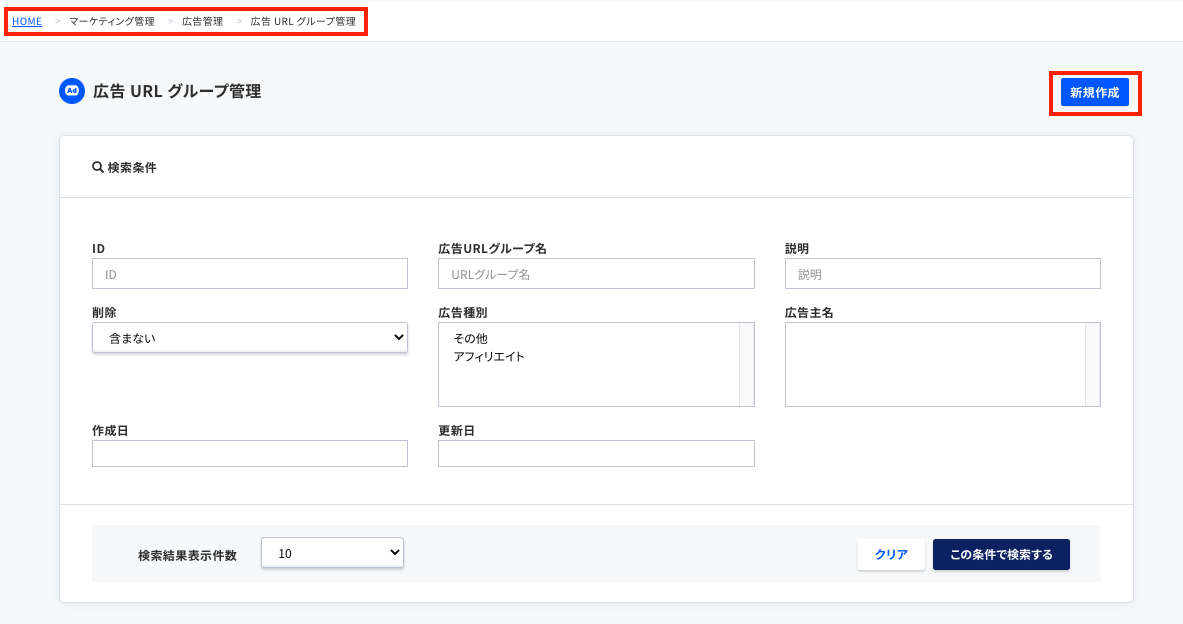Click the 作成日 date field
Viewport: 1183px width, 624px height.
click(x=249, y=453)
